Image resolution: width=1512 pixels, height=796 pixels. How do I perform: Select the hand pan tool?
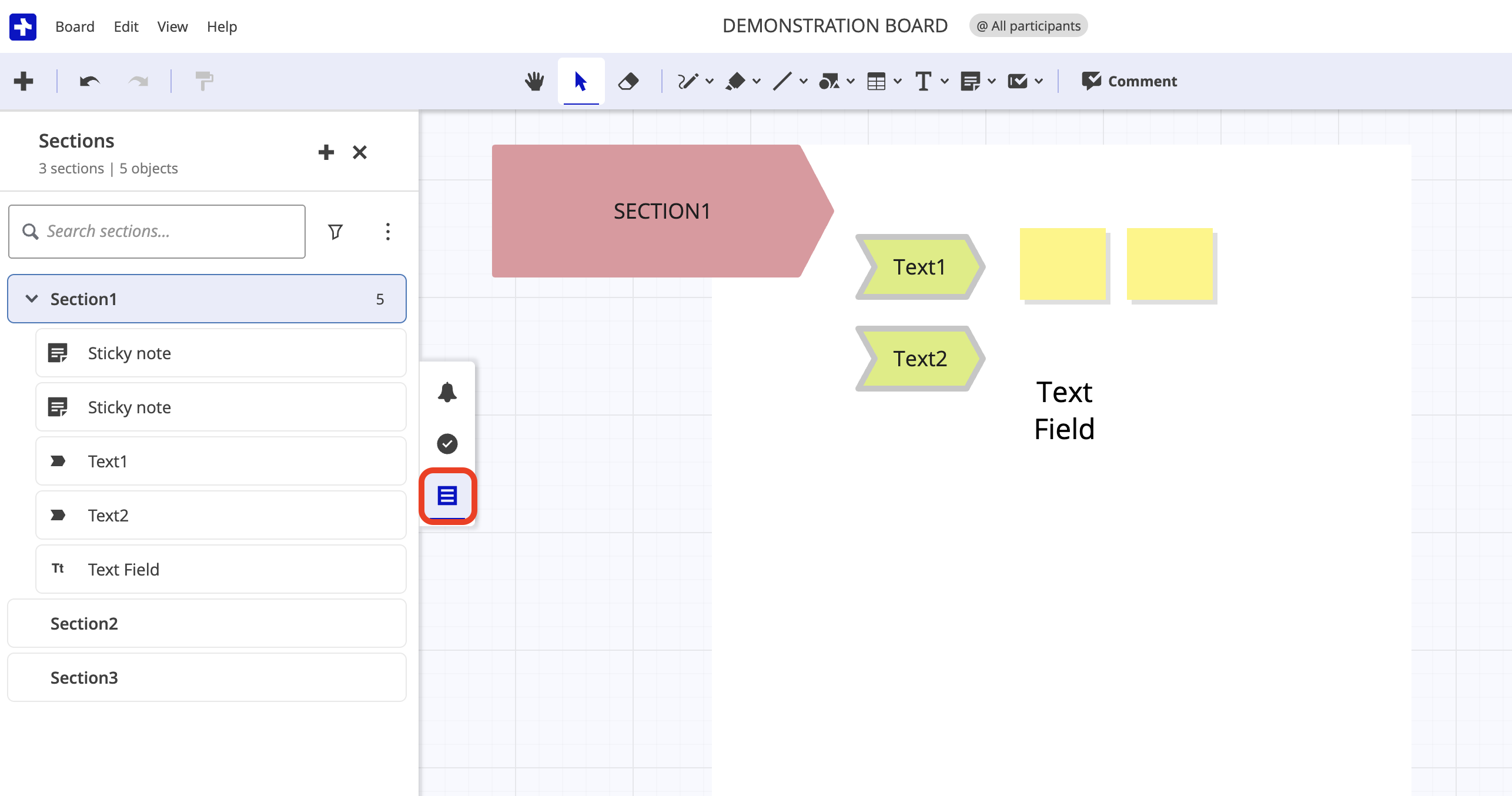coord(534,81)
